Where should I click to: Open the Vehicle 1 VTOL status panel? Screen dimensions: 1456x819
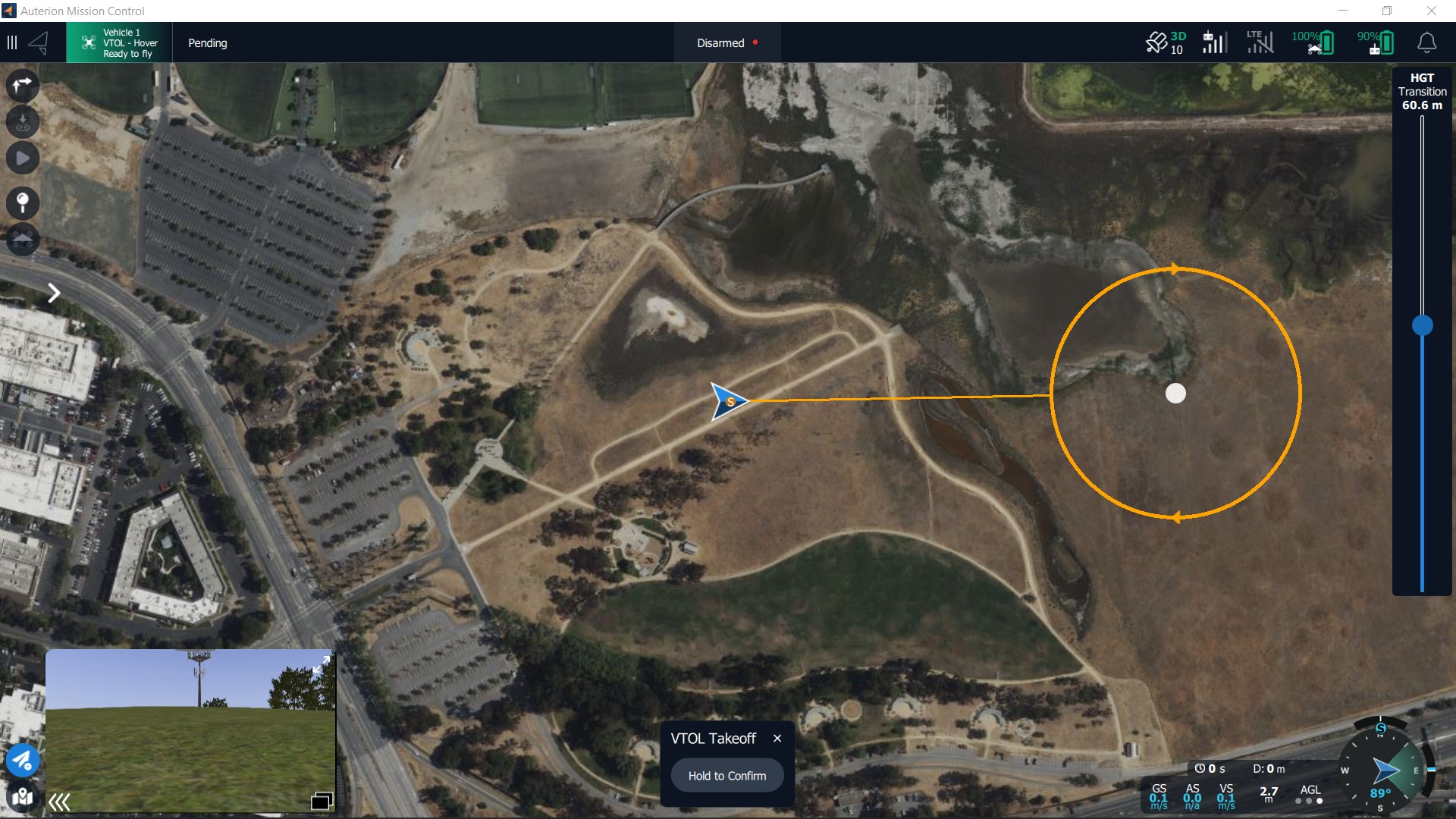coord(119,42)
